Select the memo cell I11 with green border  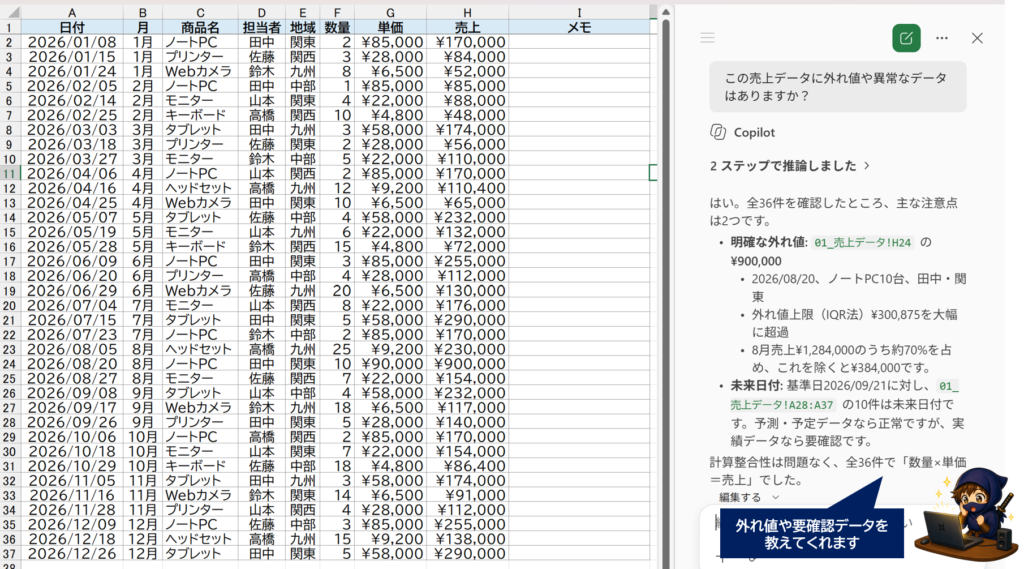(579, 174)
